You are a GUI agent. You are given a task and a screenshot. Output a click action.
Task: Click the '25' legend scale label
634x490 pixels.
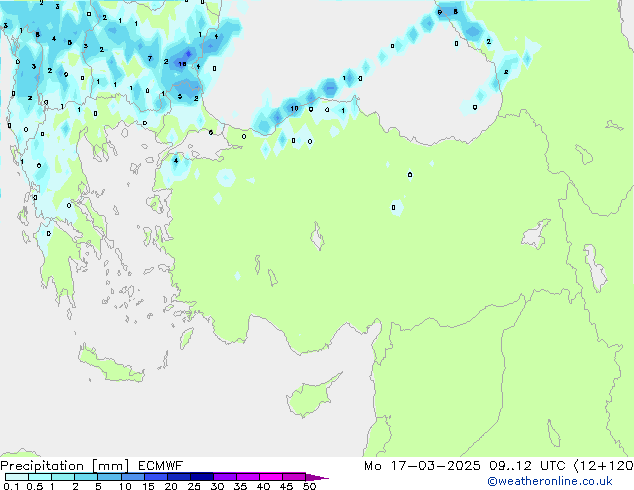[194, 486]
